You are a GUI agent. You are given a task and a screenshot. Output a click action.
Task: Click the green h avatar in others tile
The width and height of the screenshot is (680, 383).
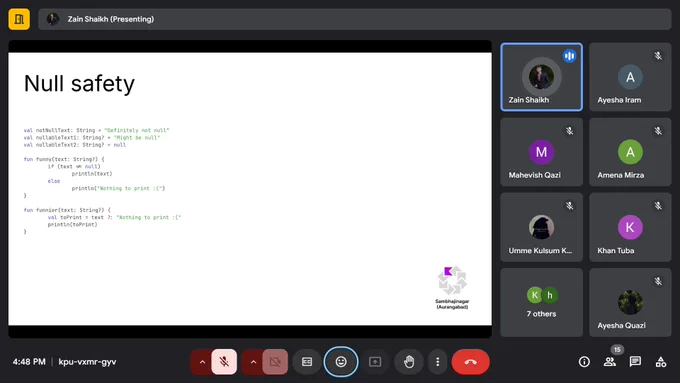[x=549, y=295]
